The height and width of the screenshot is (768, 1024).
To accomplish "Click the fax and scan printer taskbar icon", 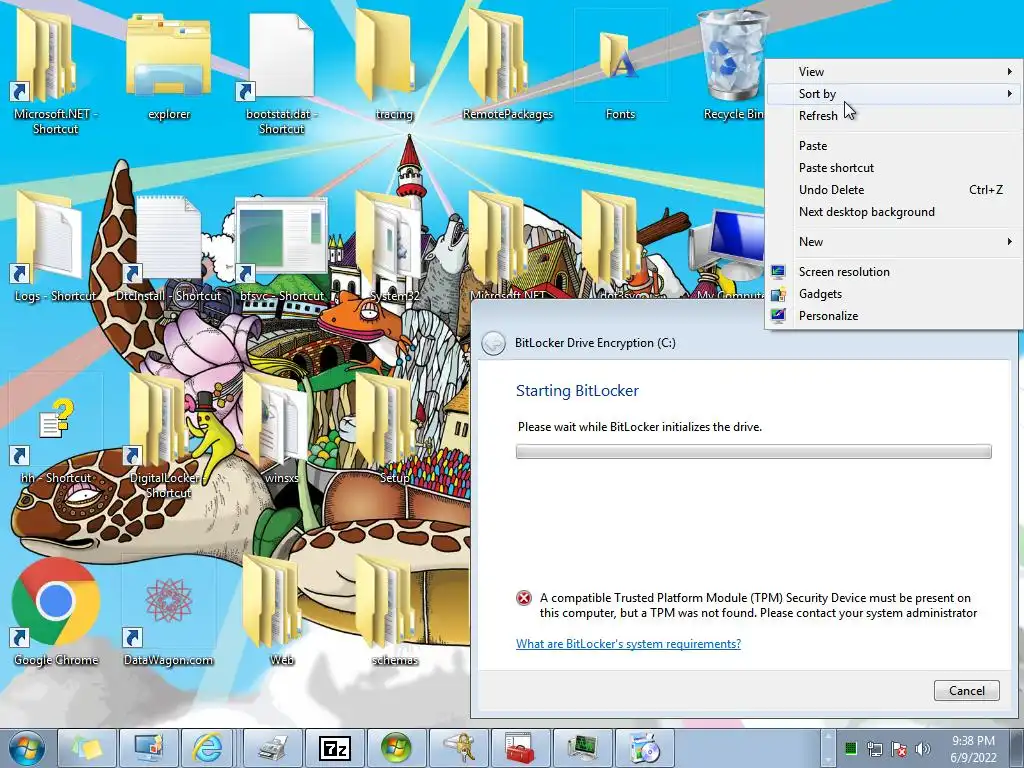I will 273,748.
